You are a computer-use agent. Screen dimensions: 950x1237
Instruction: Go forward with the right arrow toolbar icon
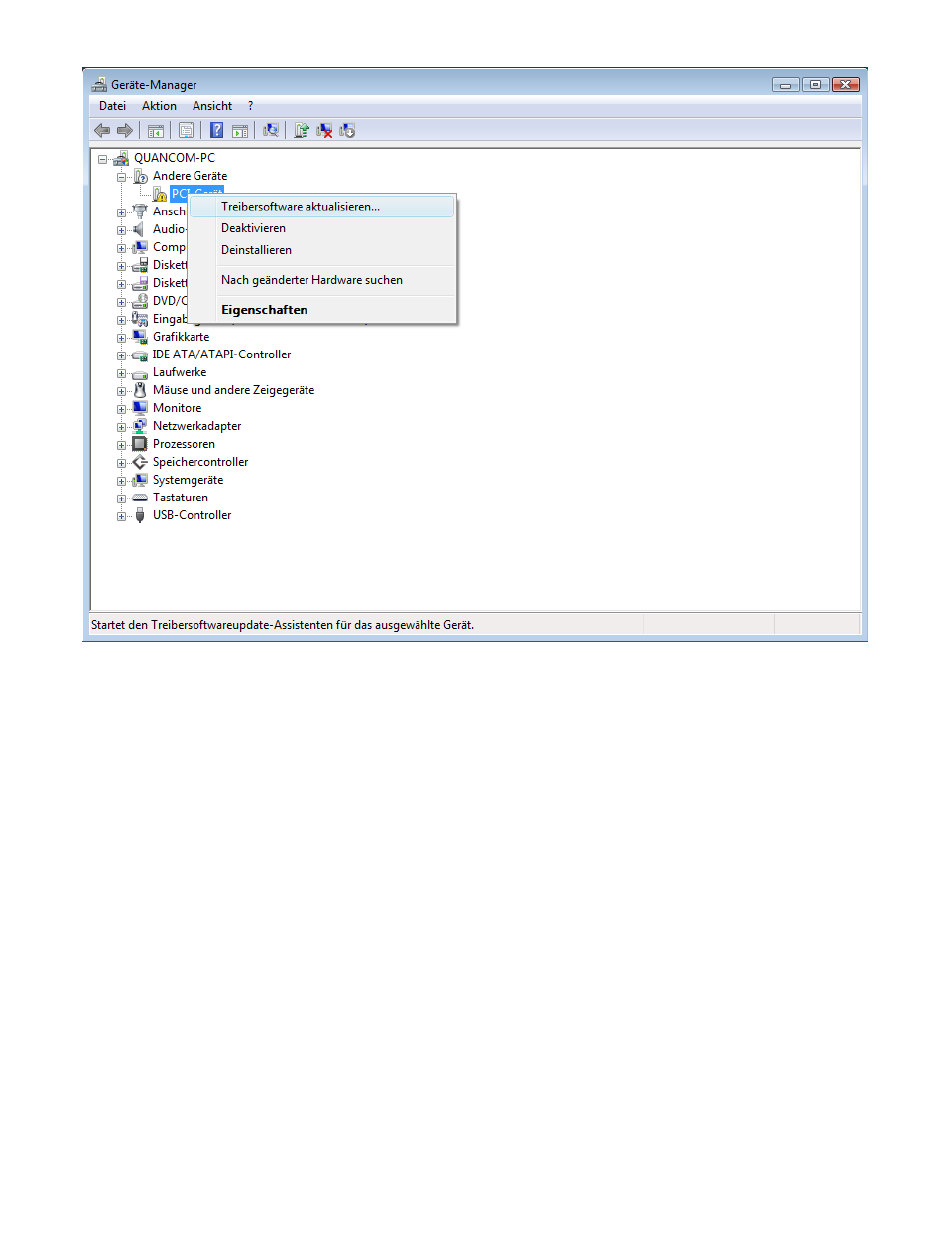pos(125,130)
